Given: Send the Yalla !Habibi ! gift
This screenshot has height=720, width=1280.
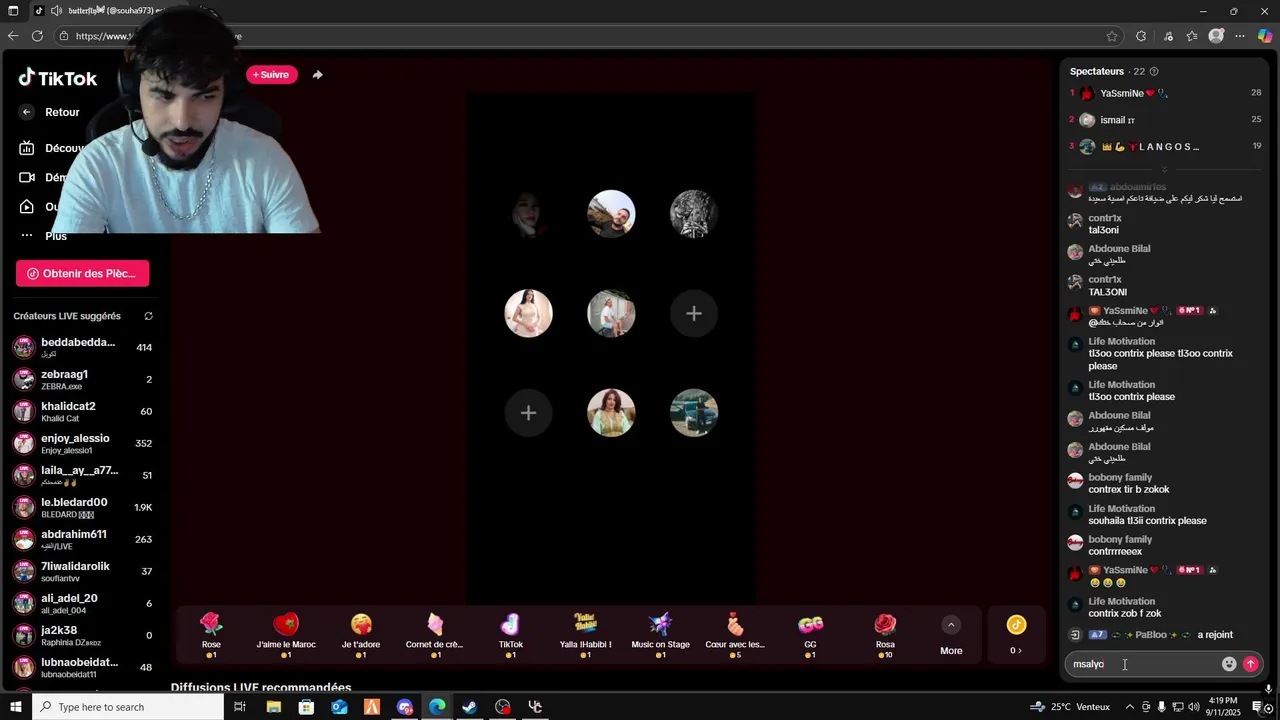Looking at the screenshot, I should pos(585,634).
